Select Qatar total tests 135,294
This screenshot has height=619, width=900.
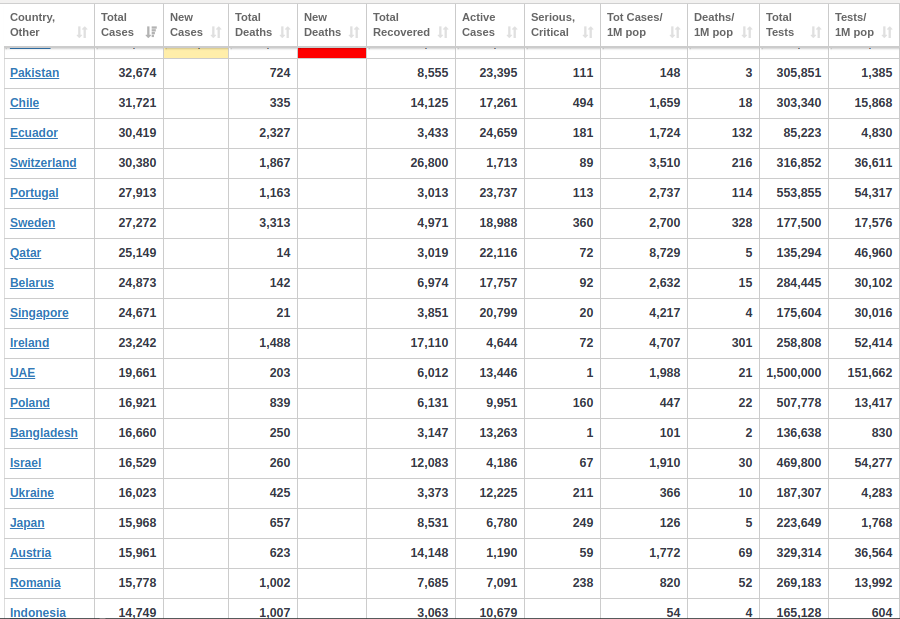pyautogui.click(x=798, y=253)
